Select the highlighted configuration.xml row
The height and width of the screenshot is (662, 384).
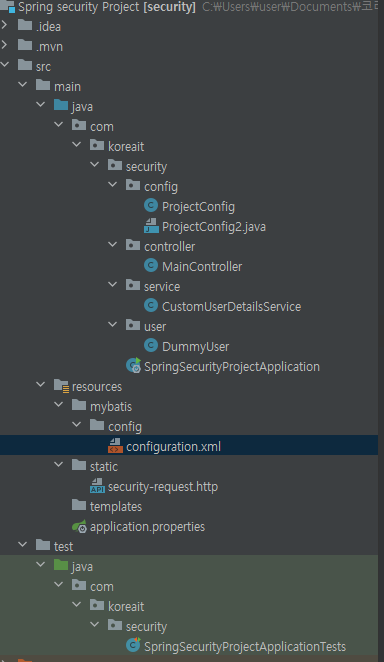point(189,445)
